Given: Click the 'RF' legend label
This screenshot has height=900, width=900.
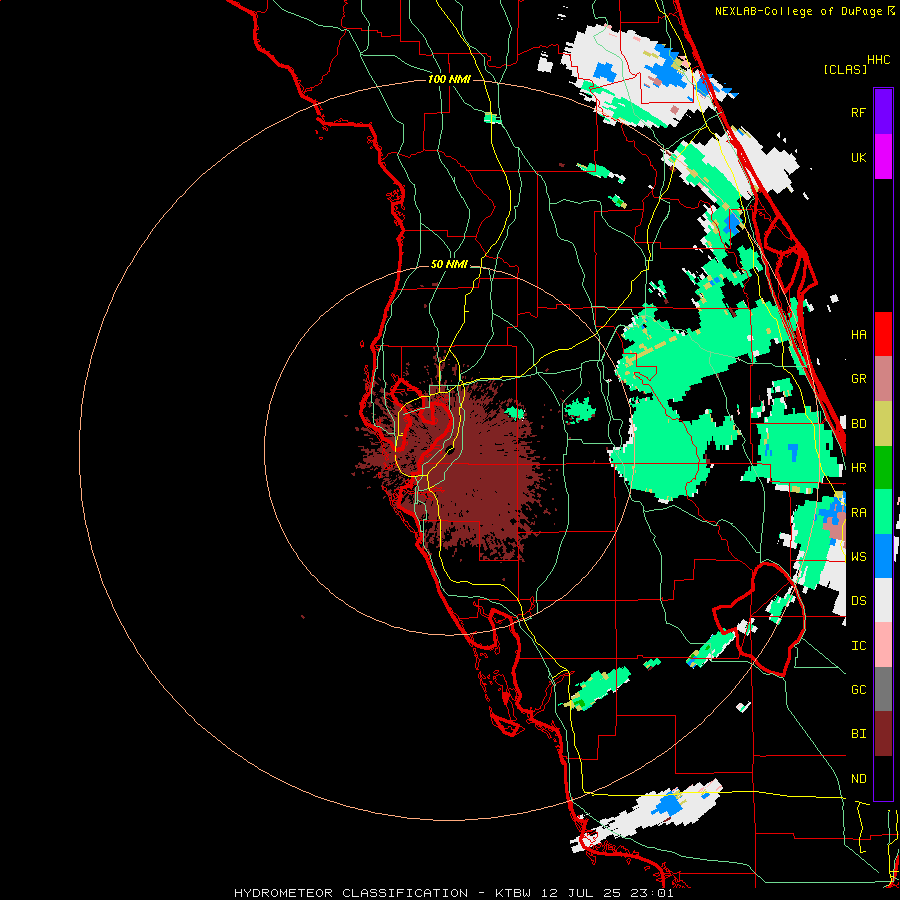Looking at the screenshot, I should (x=858, y=112).
